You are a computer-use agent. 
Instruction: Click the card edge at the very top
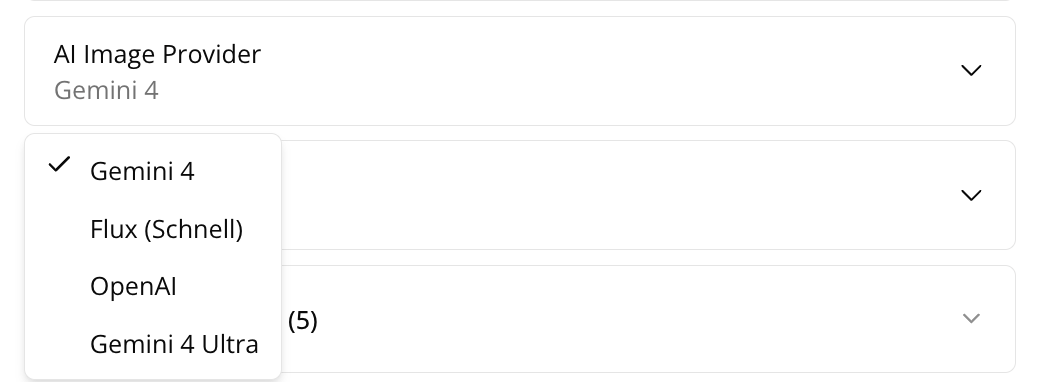tap(520, 1)
